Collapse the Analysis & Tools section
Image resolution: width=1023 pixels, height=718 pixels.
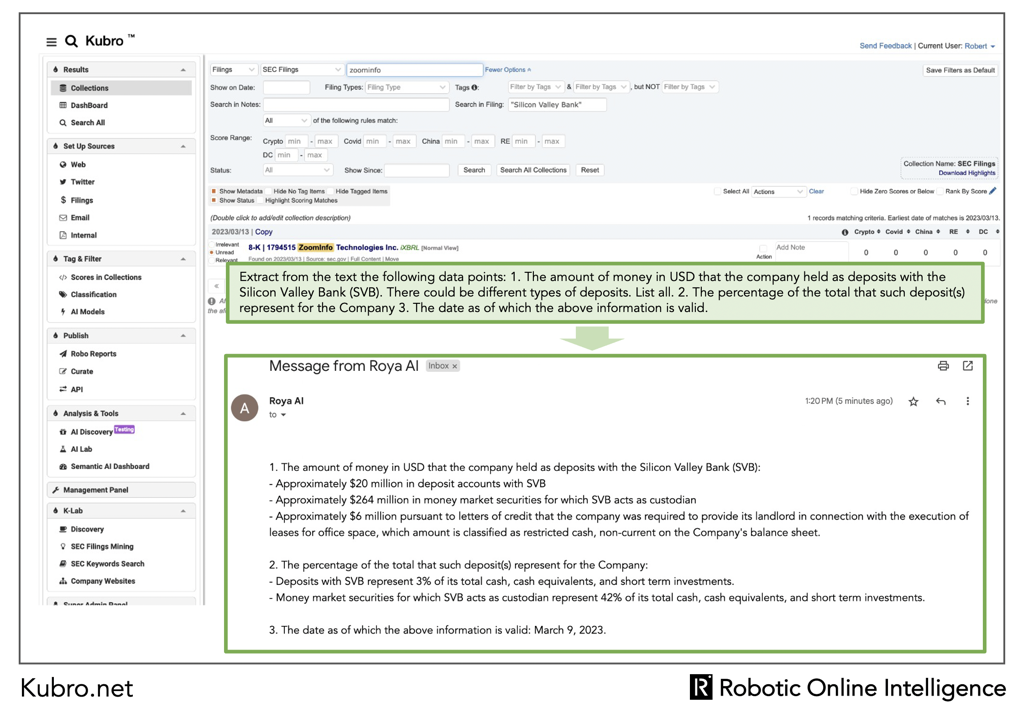coord(183,413)
